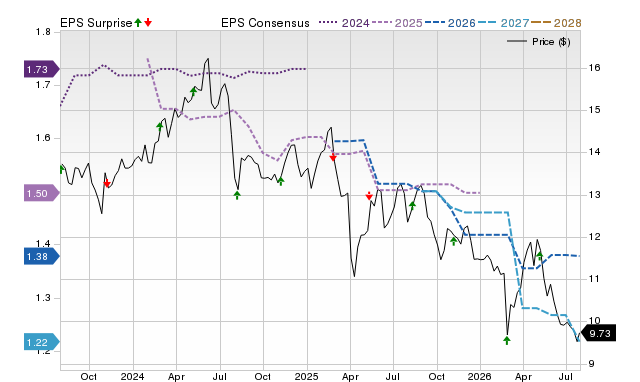640x382 pixels.
Task: Click the 1.6 label on EPS axis
Action: [43, 138]
